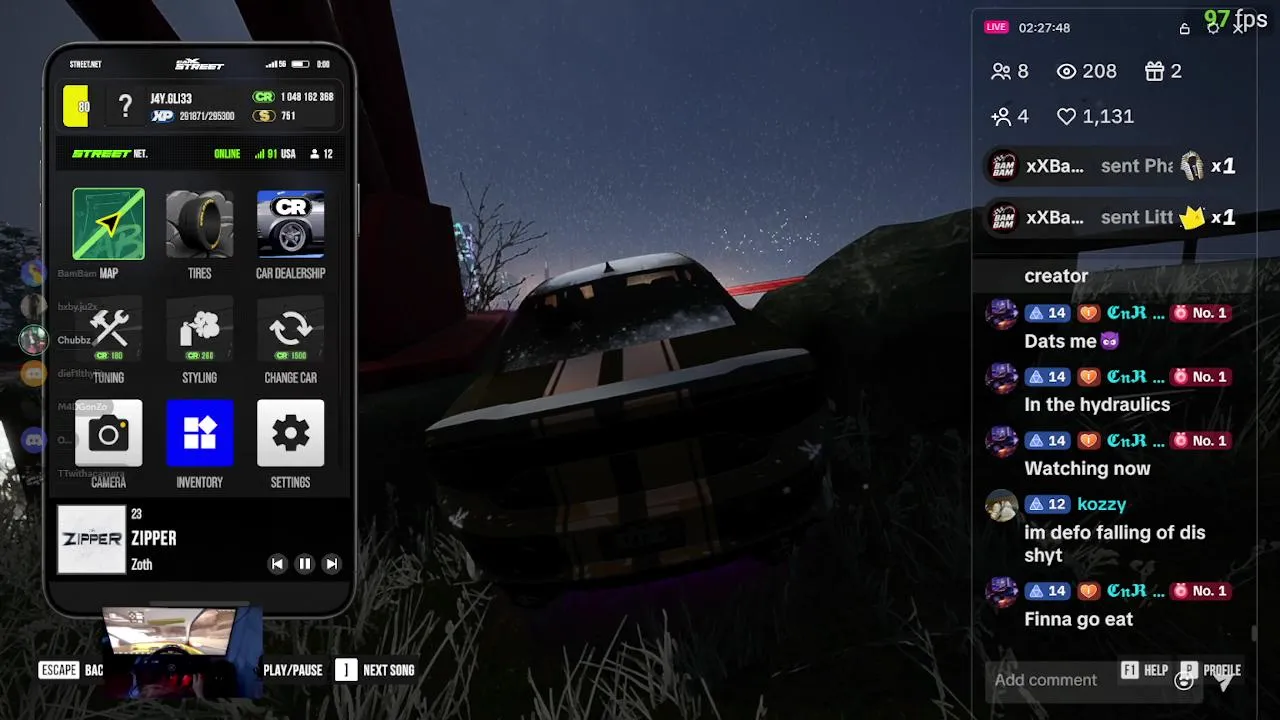Click the Street Net logo banner
Image resolution: width=1280 pixels, height=720 pixels.
pos(110,154)
